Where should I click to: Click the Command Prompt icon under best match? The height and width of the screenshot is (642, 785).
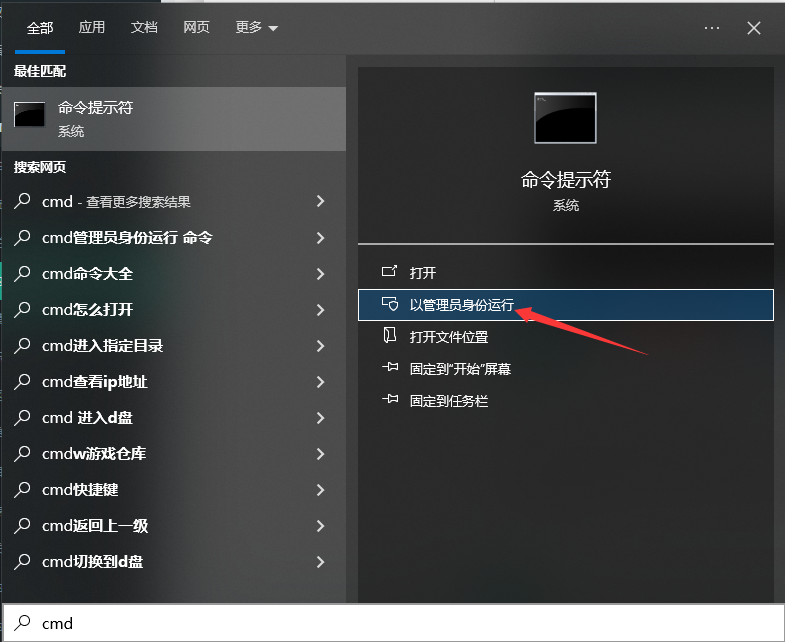coord(30,115)
